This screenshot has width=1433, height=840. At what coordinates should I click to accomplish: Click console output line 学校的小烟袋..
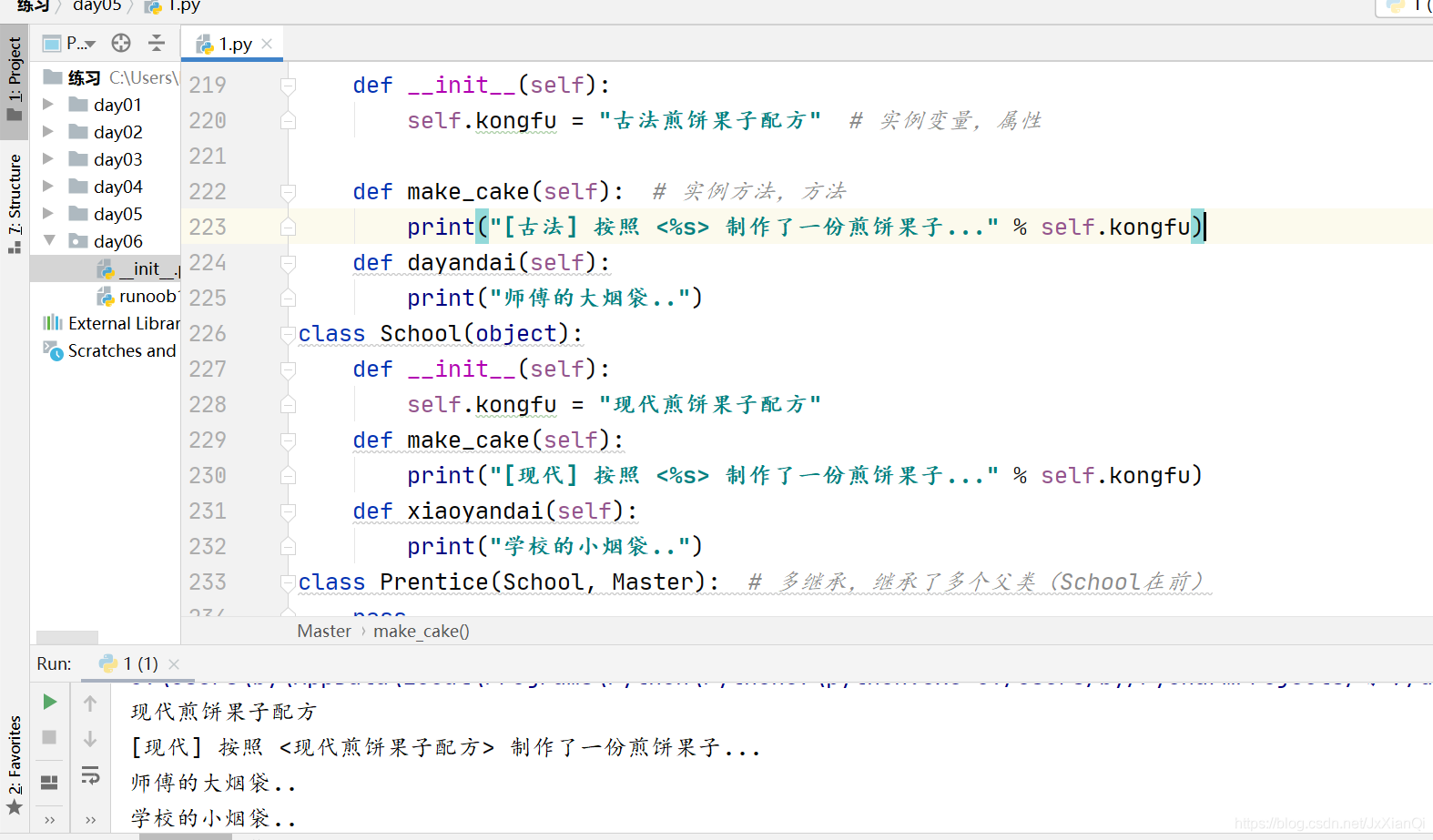pyautogui.click(x=213, y=818)
